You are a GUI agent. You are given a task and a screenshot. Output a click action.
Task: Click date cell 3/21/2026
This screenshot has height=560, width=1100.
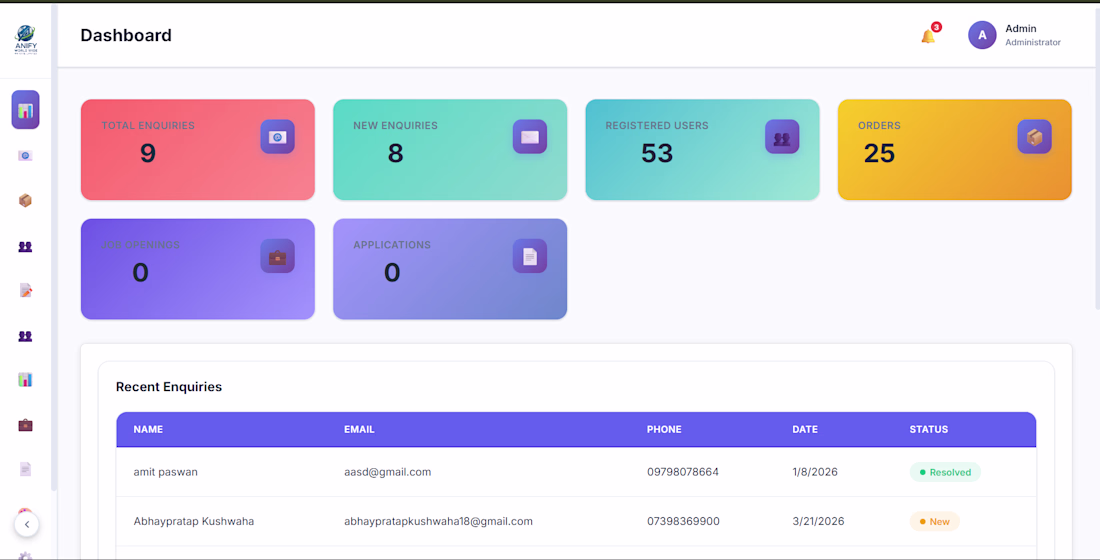pyautogui.click(x=818, y=521)
